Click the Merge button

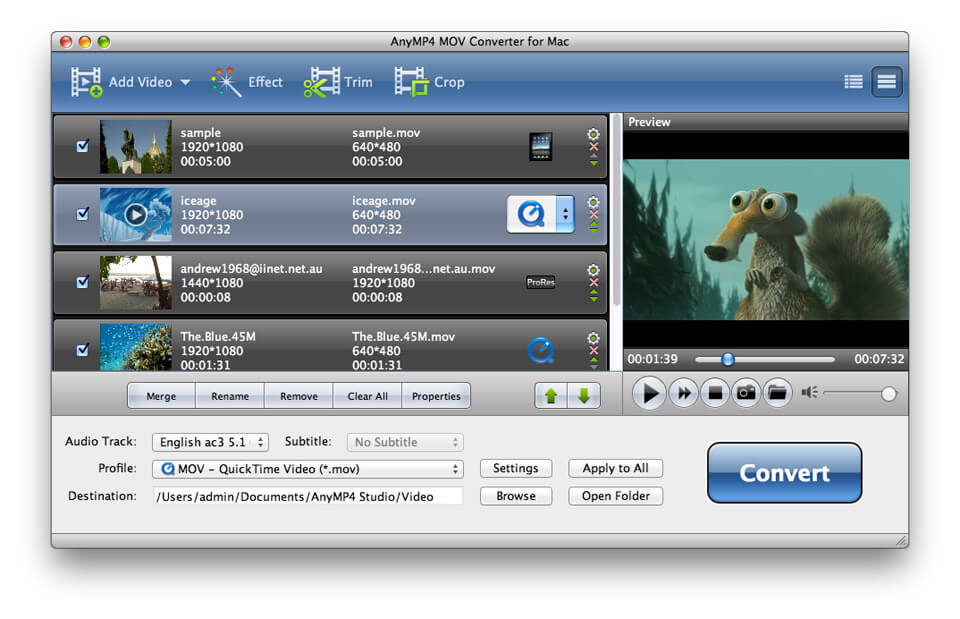click(161, 396)
